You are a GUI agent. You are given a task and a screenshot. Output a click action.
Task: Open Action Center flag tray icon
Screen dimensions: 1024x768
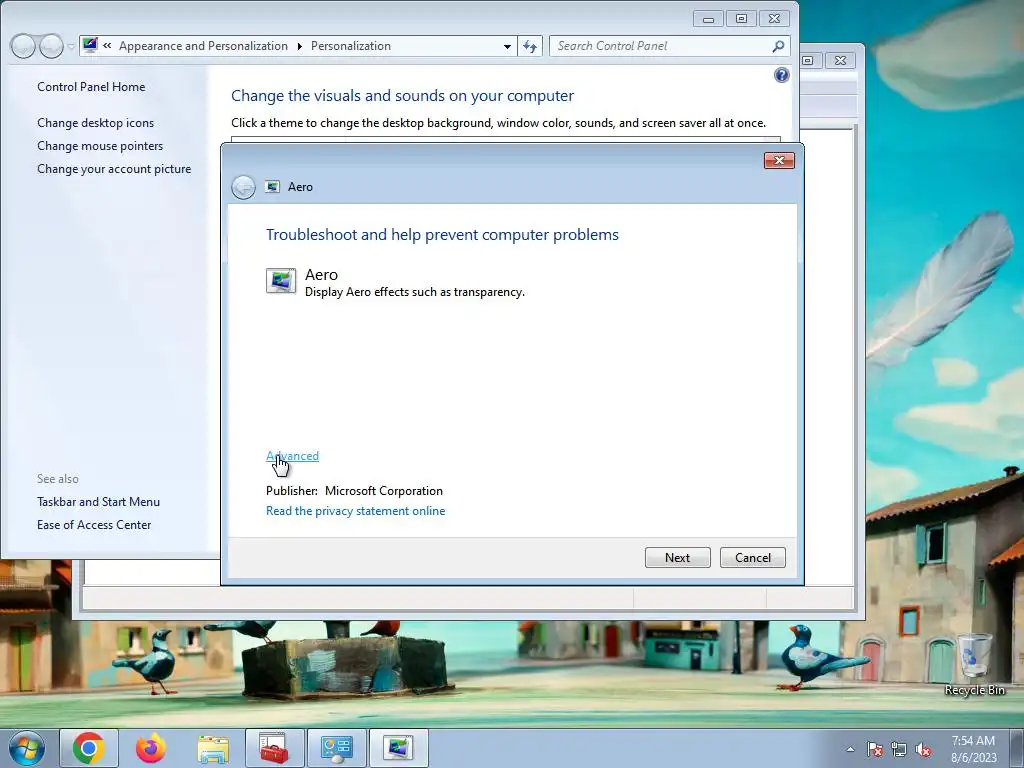874,750
